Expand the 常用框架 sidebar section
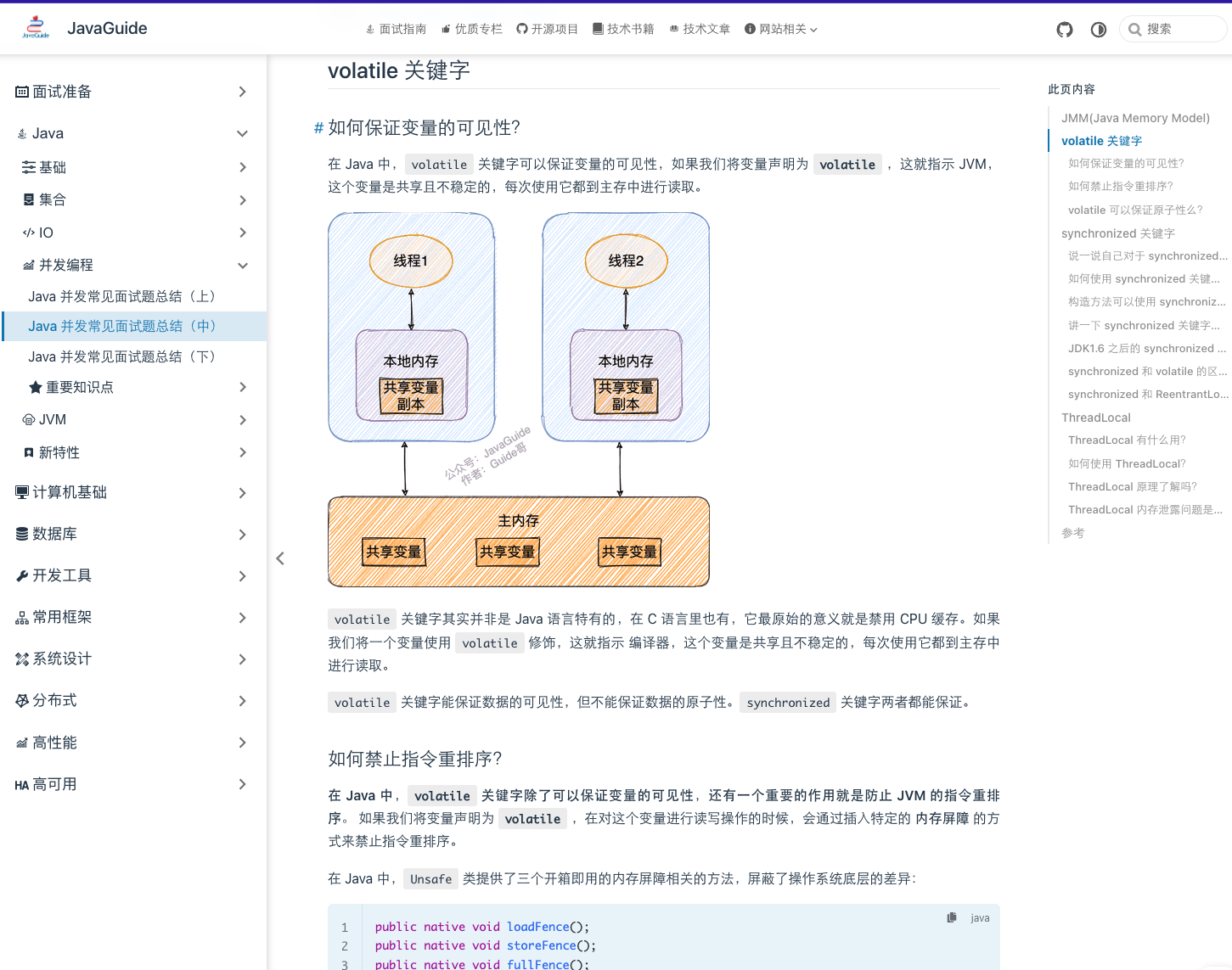Screen dimensions: 1232x970 [133, 617]
